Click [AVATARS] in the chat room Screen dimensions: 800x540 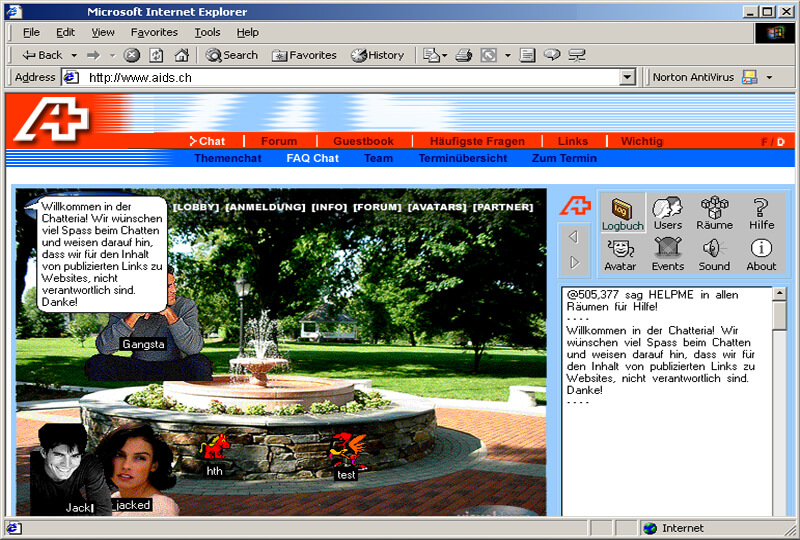(x=437, y=207)
